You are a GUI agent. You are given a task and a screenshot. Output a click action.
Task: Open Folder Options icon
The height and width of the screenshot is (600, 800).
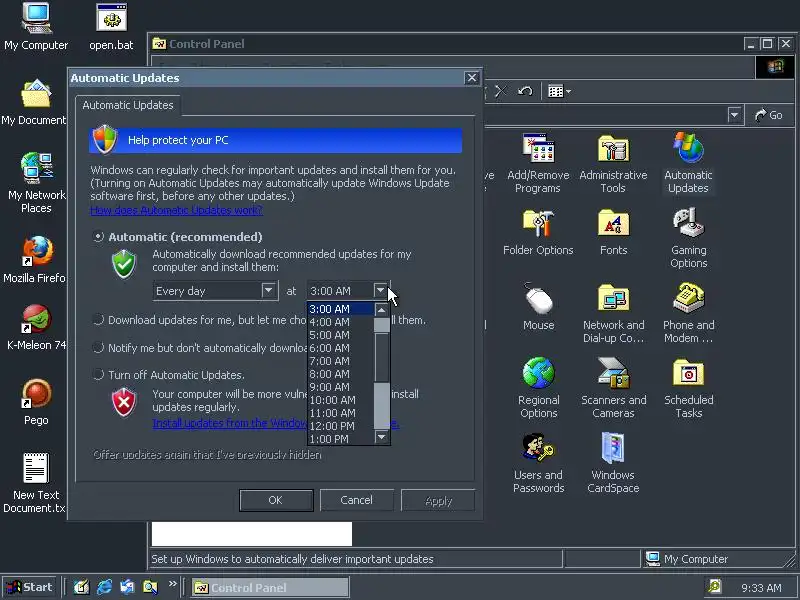coord(538,232)
